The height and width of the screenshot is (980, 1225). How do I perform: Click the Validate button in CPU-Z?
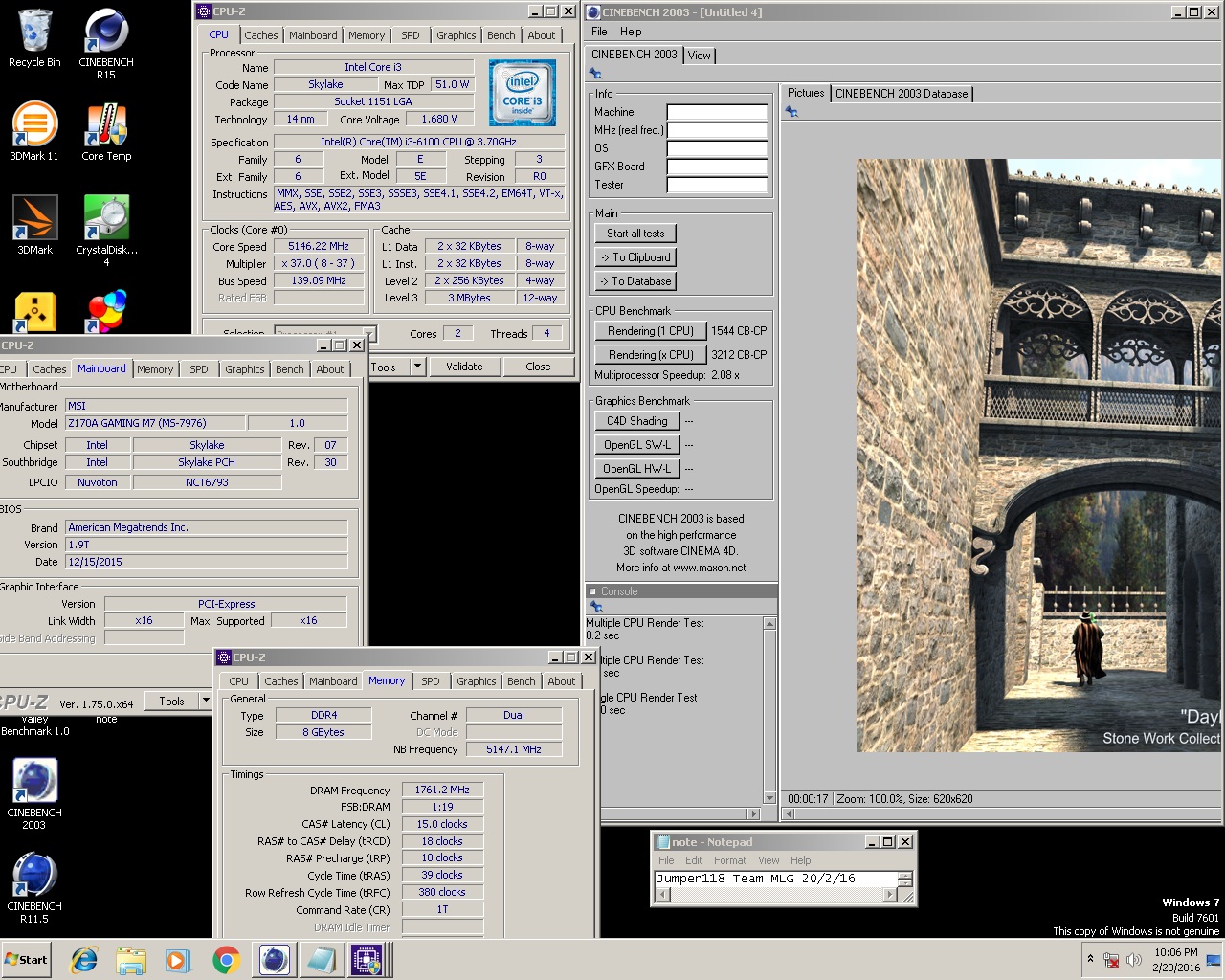464,367
